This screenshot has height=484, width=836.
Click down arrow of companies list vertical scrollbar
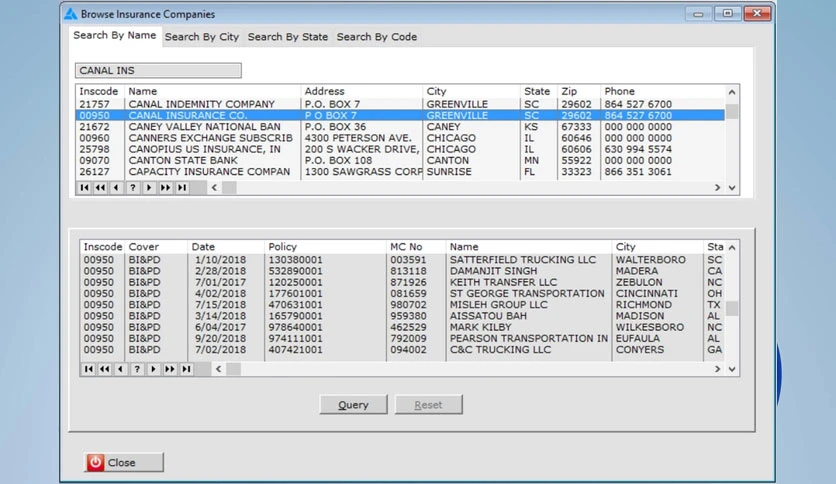tap(732, 188)
